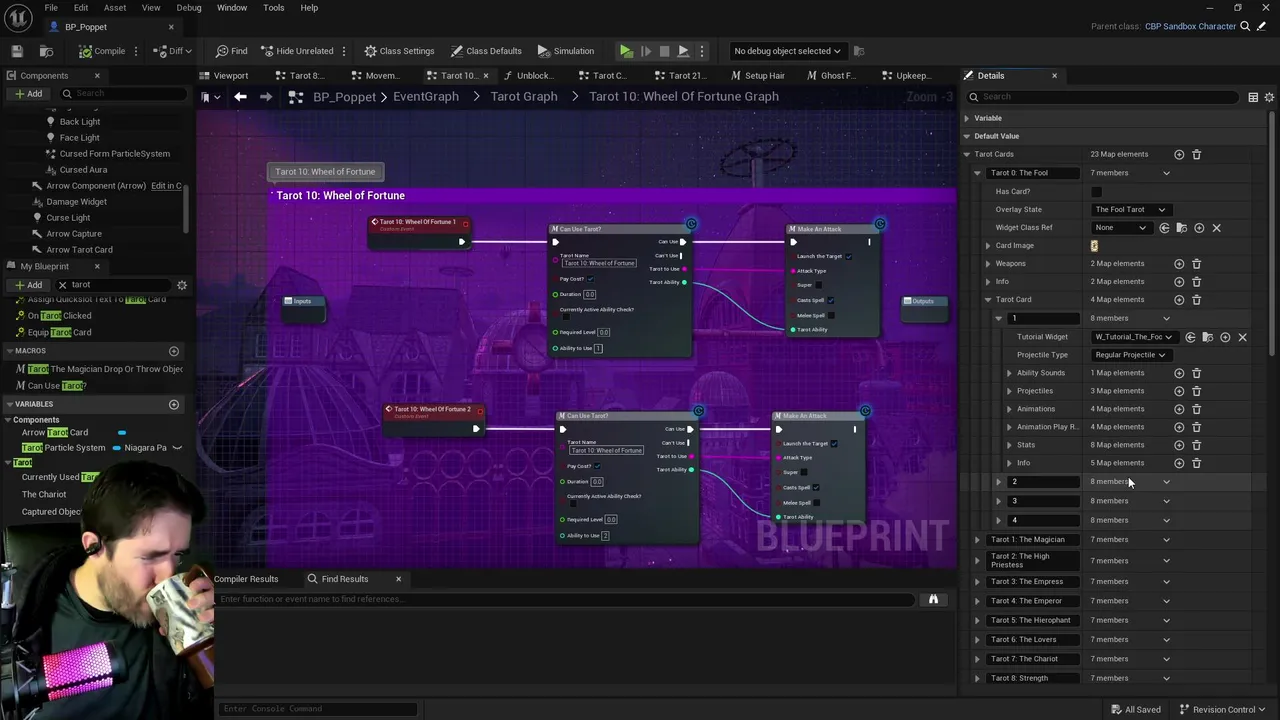The width and height of the screenshot is (1280, 720).
Task: Click the back navigation arrow in graph
Action: [x=240, y=96]
